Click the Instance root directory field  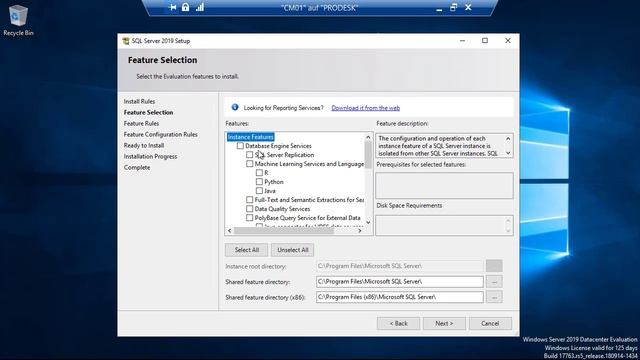coord(400,266)
